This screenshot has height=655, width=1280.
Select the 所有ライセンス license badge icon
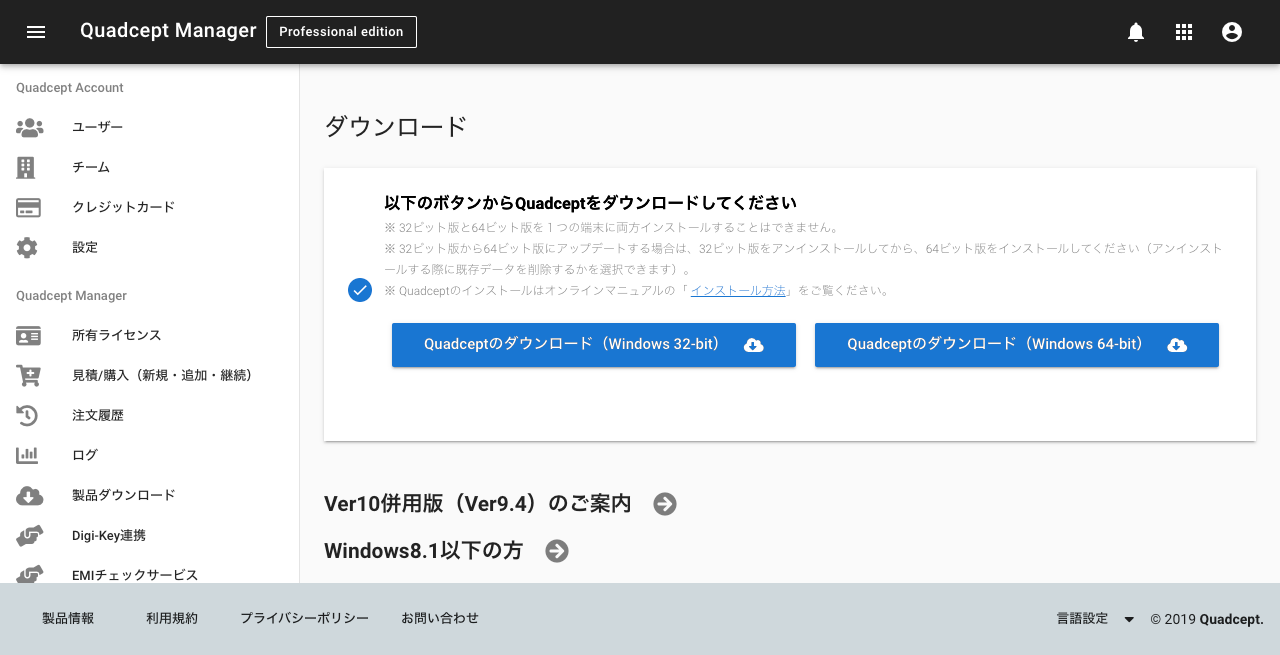point(29,335)
